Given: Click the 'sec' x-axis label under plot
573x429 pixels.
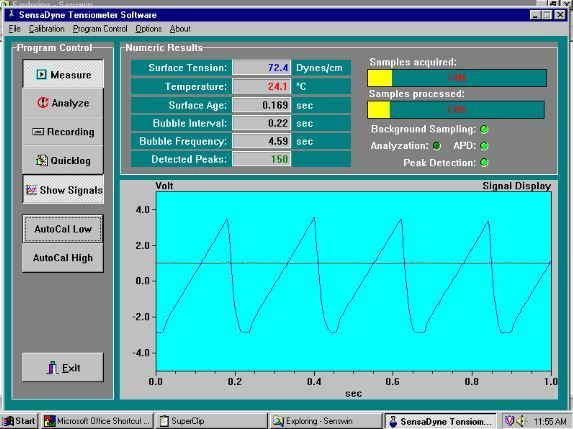Looking at the screenshot, I should 353,394.
